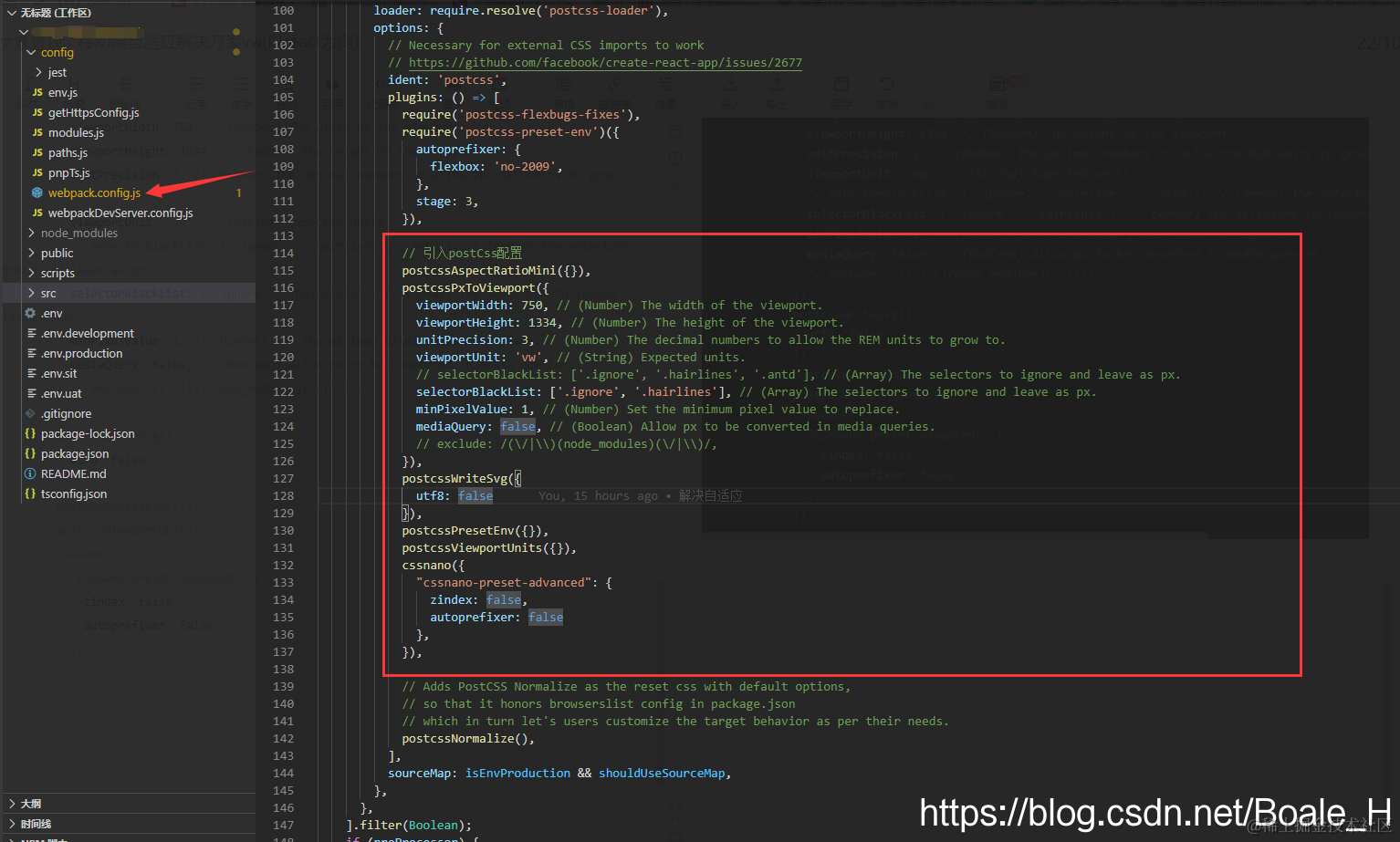Click the 'sourceMap: isEnvProduction' code line
This screenshot has width=1400, height=842.
(x=559, y=774)
